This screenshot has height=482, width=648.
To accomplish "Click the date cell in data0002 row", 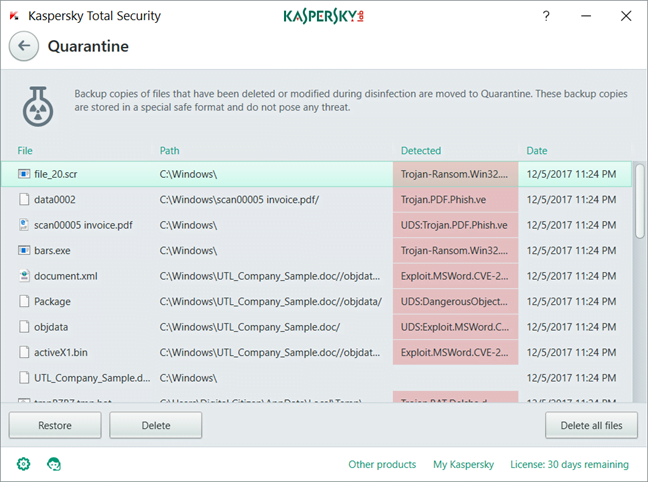I will point(571,200).
